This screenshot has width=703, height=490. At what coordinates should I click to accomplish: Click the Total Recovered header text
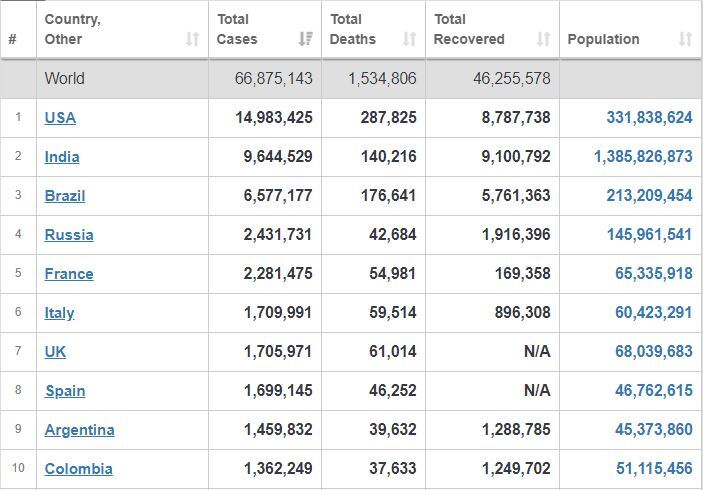[469, 29]
